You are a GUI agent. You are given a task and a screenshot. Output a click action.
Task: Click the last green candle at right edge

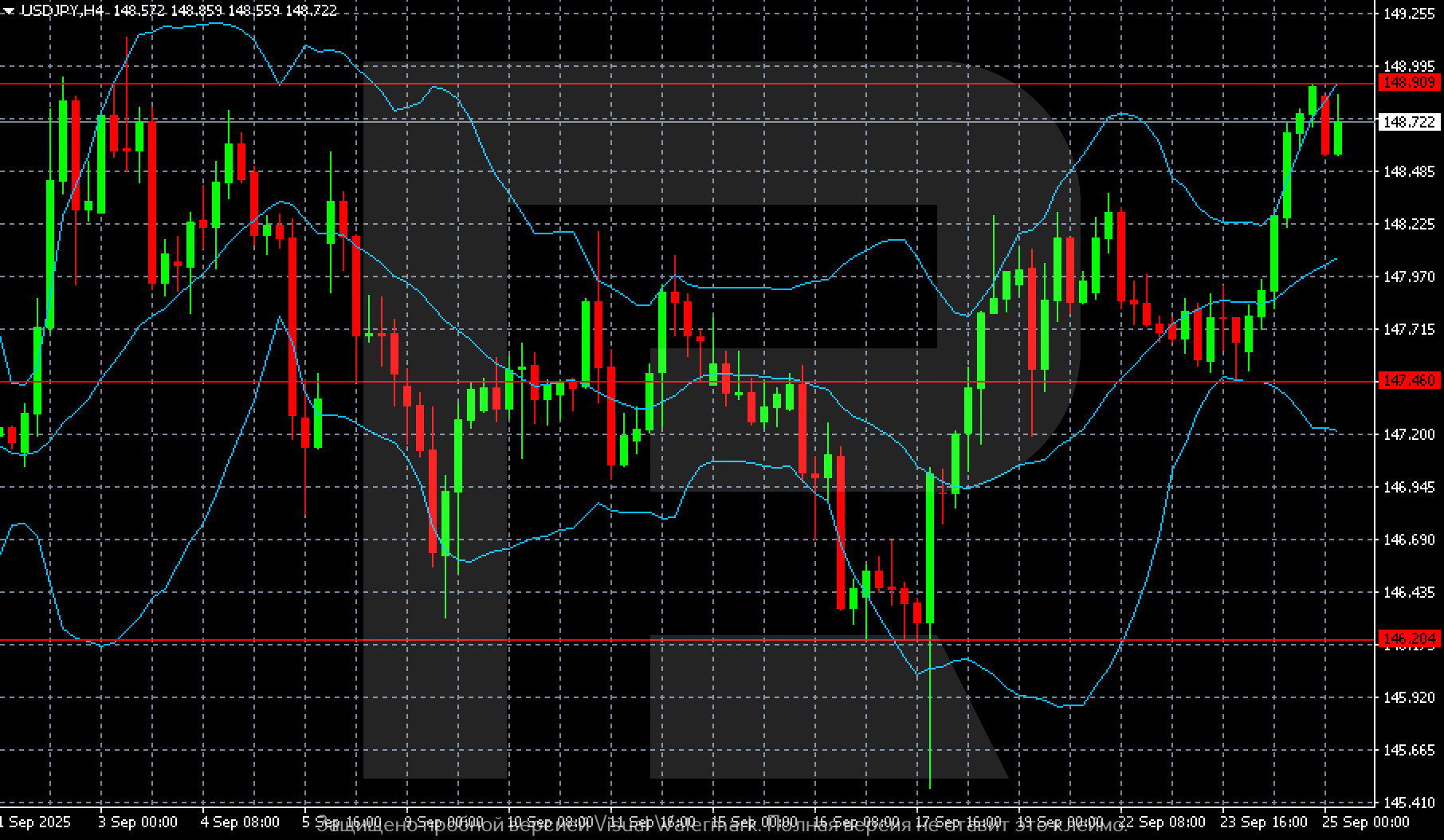1338,138
